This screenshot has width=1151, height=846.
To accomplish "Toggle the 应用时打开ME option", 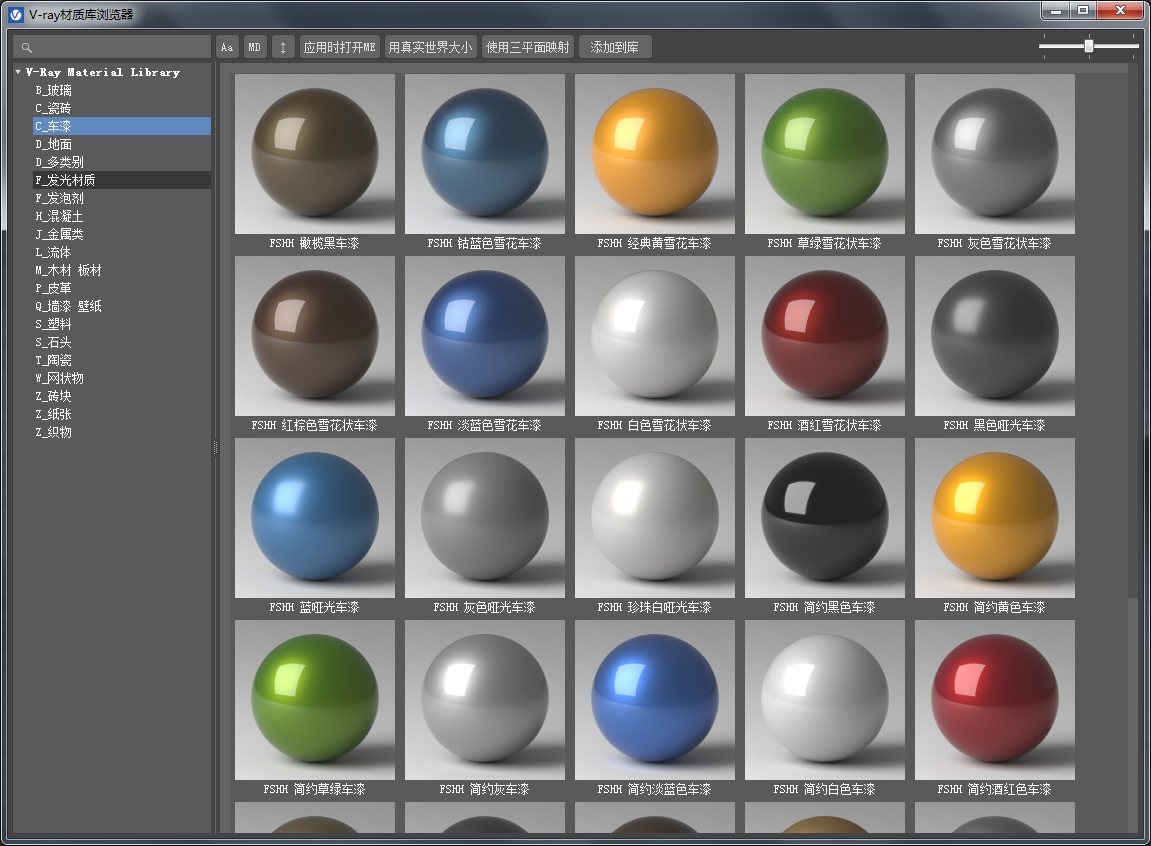I will coord(340,47).
